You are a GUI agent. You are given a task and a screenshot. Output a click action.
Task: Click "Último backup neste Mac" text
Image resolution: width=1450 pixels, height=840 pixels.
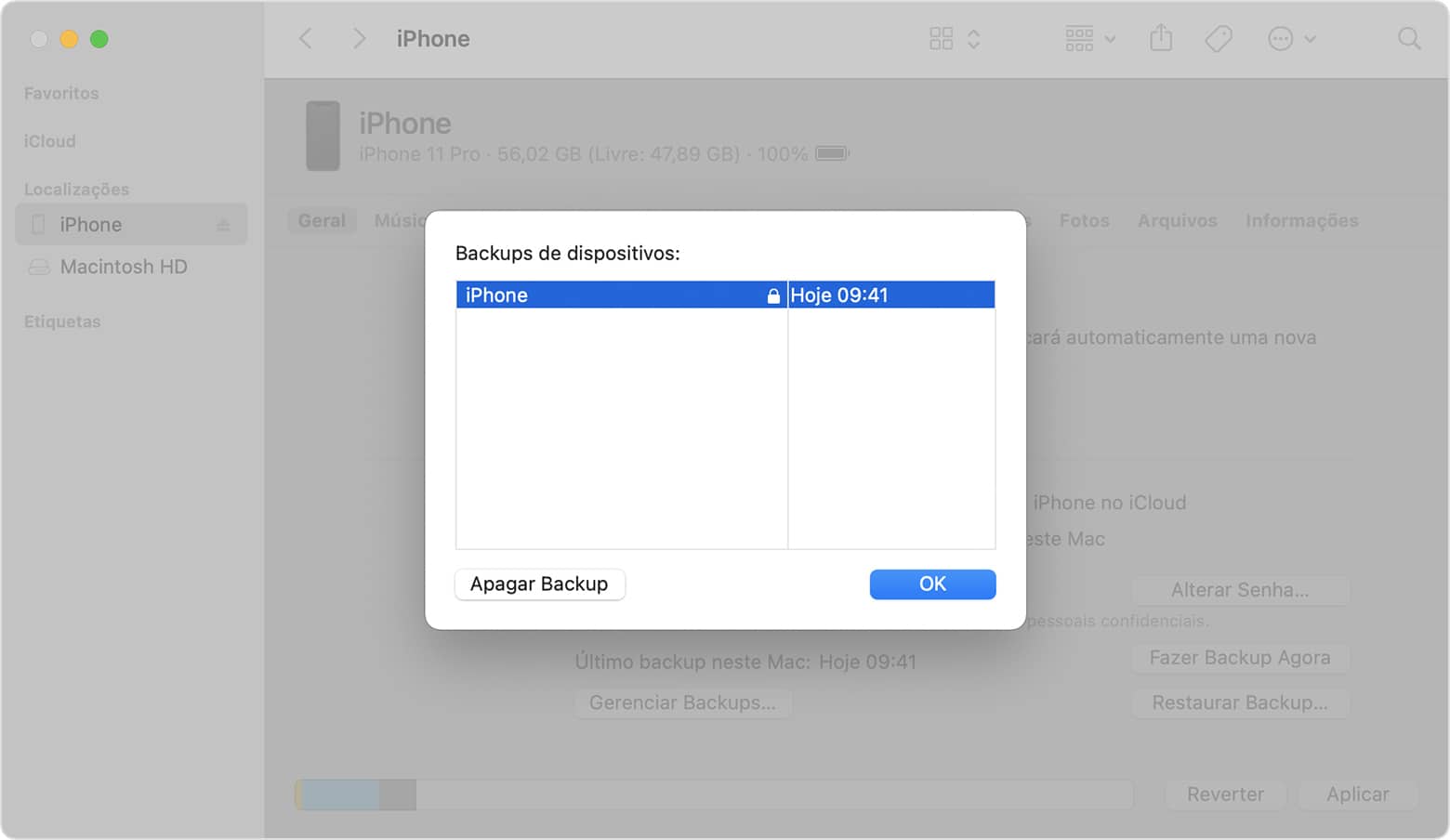692,662
